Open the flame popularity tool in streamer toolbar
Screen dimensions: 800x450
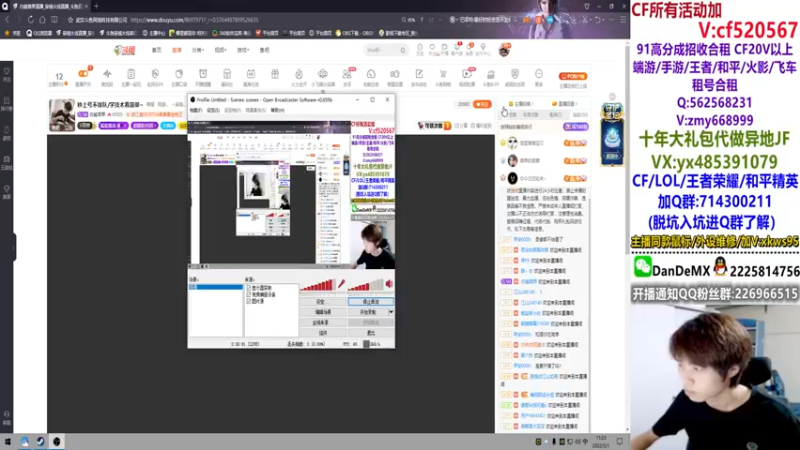[x=299, y=74]
